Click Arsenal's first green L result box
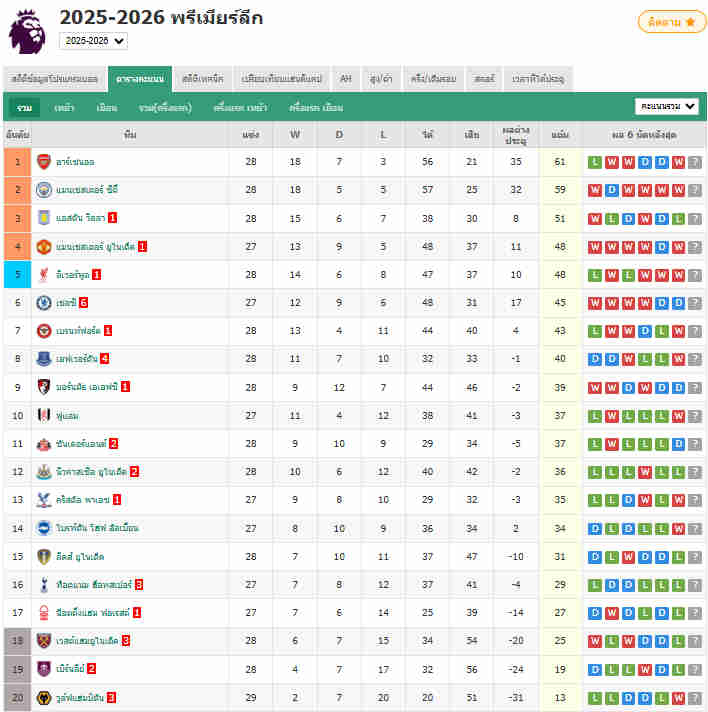The width and height of the screenshot is (708, 712). click(x=595, y=162)
